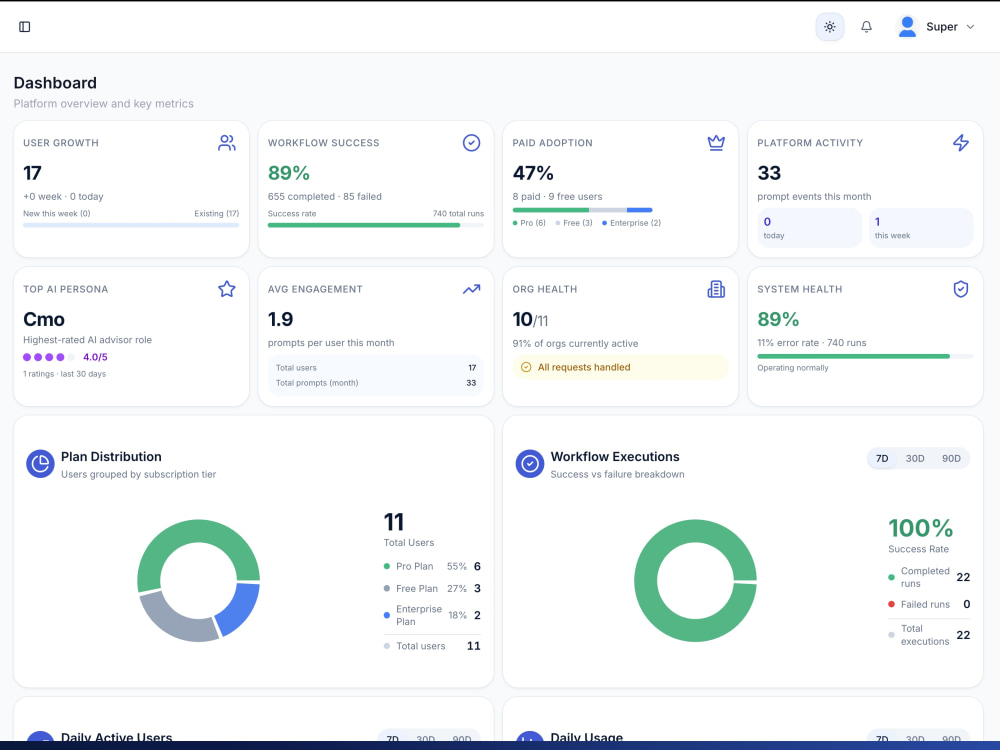Click the Top AI Persona star icon
This screenshot has width=1000, height=750.
226,289
